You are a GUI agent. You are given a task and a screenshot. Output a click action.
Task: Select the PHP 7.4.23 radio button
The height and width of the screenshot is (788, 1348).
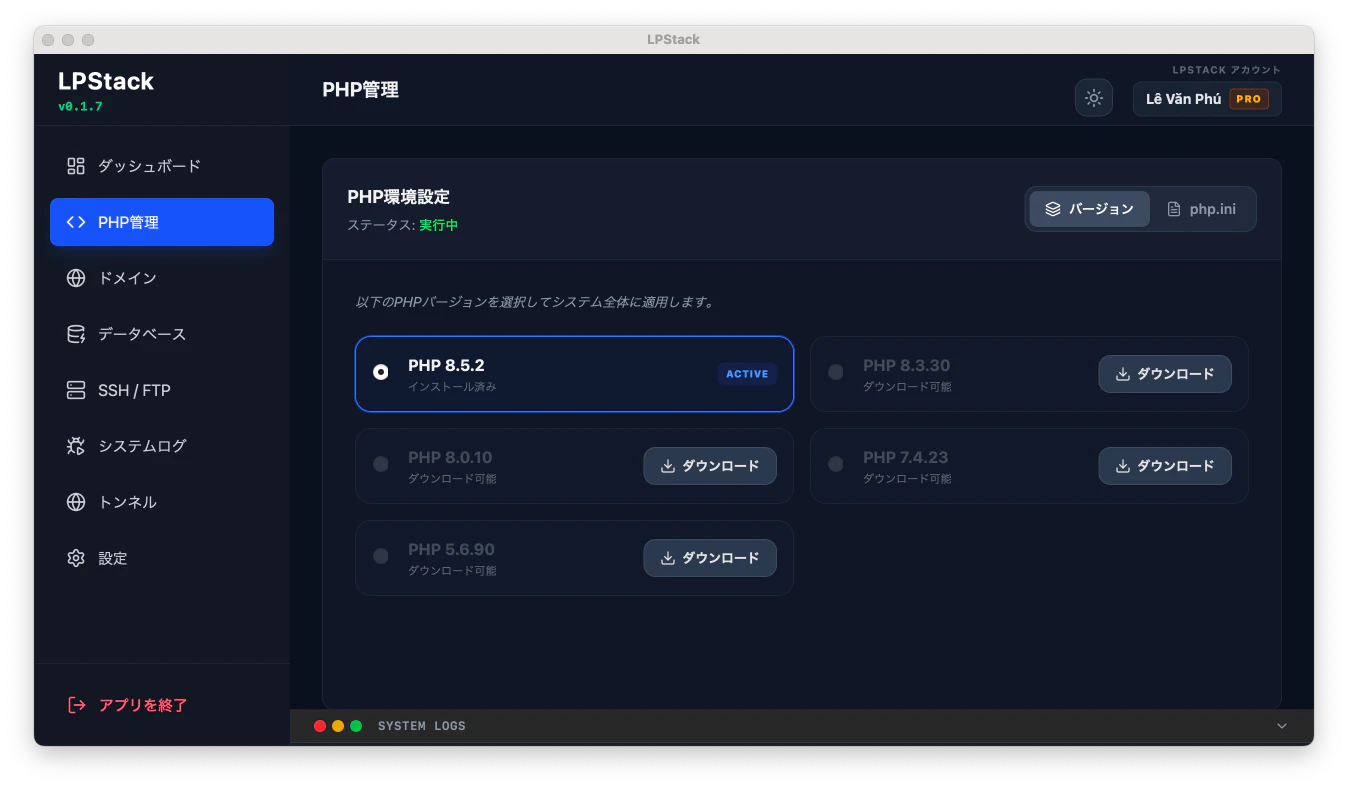pos(835,464)
